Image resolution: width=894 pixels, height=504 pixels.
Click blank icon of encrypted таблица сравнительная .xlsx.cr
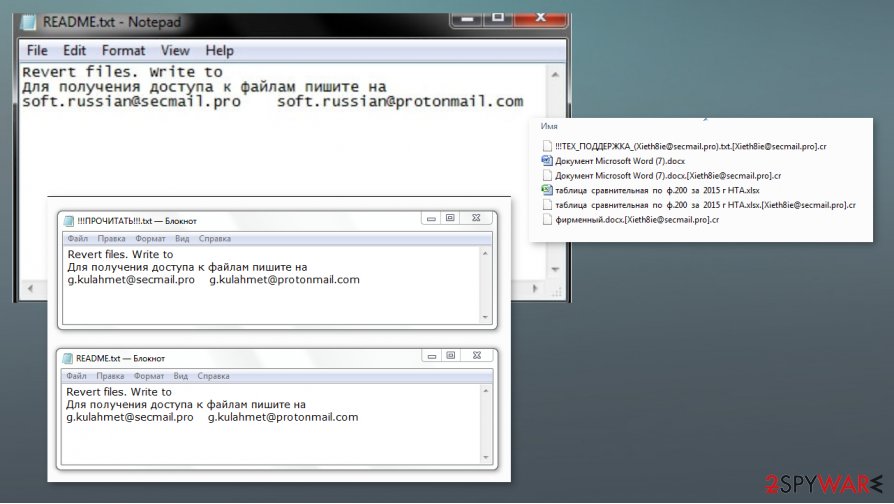547,205
